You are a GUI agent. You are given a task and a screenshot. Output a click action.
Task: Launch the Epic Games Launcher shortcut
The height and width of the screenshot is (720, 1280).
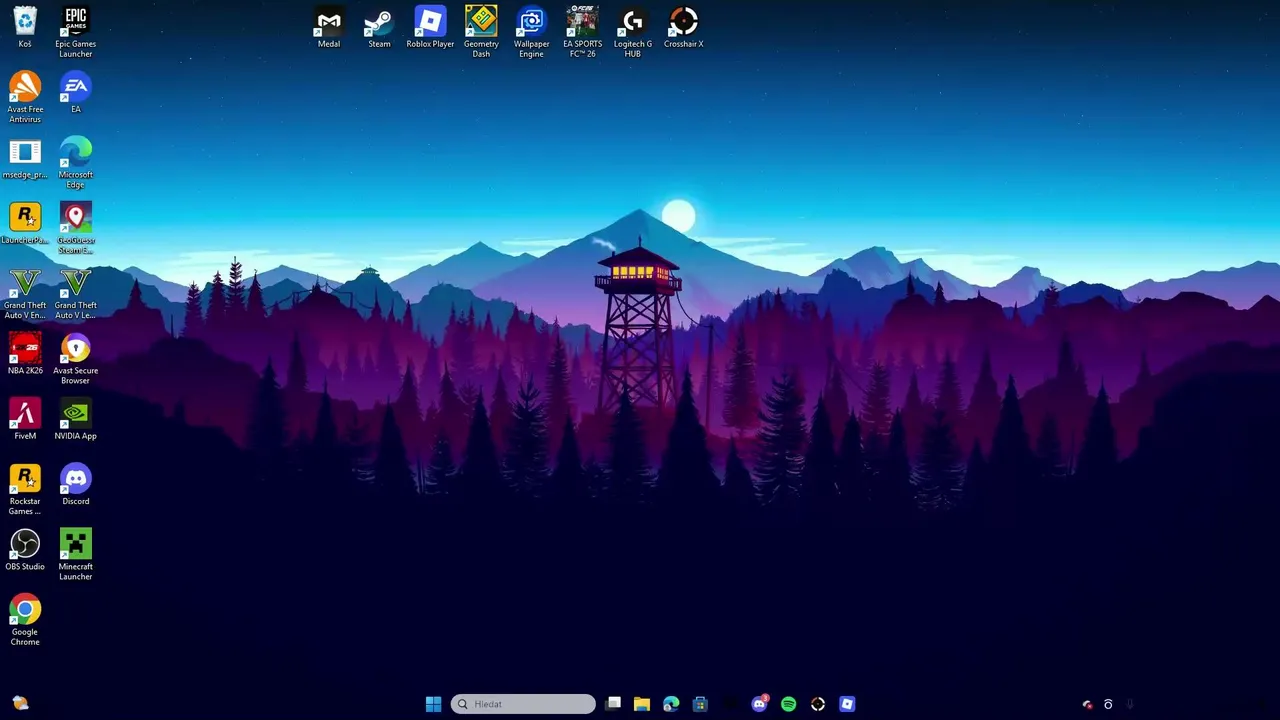coord(75,32)
